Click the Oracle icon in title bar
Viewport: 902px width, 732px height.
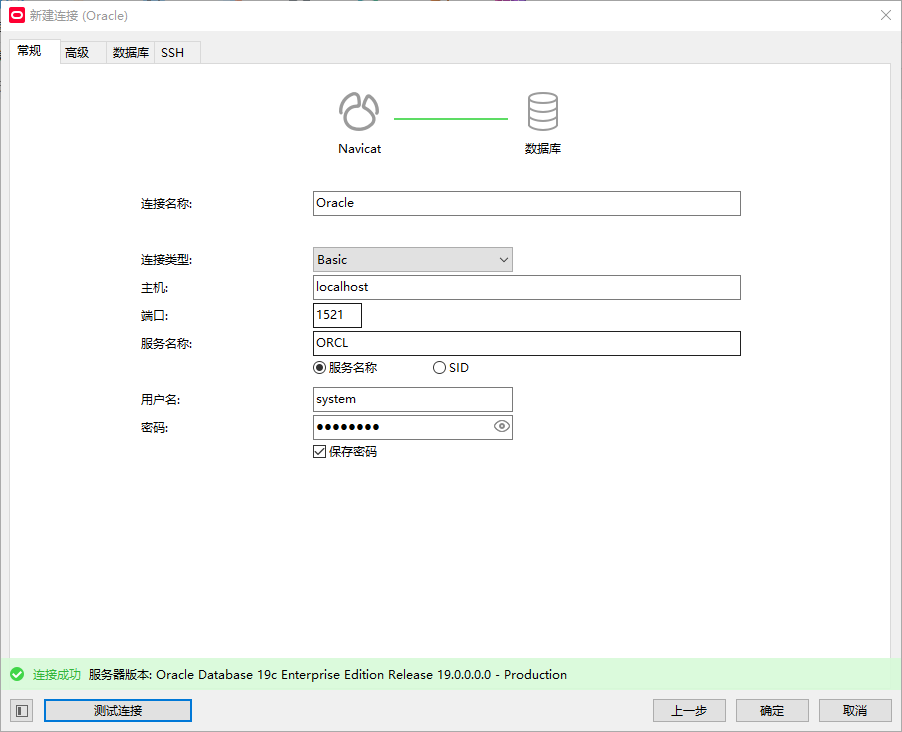click(x=17, y=16)
